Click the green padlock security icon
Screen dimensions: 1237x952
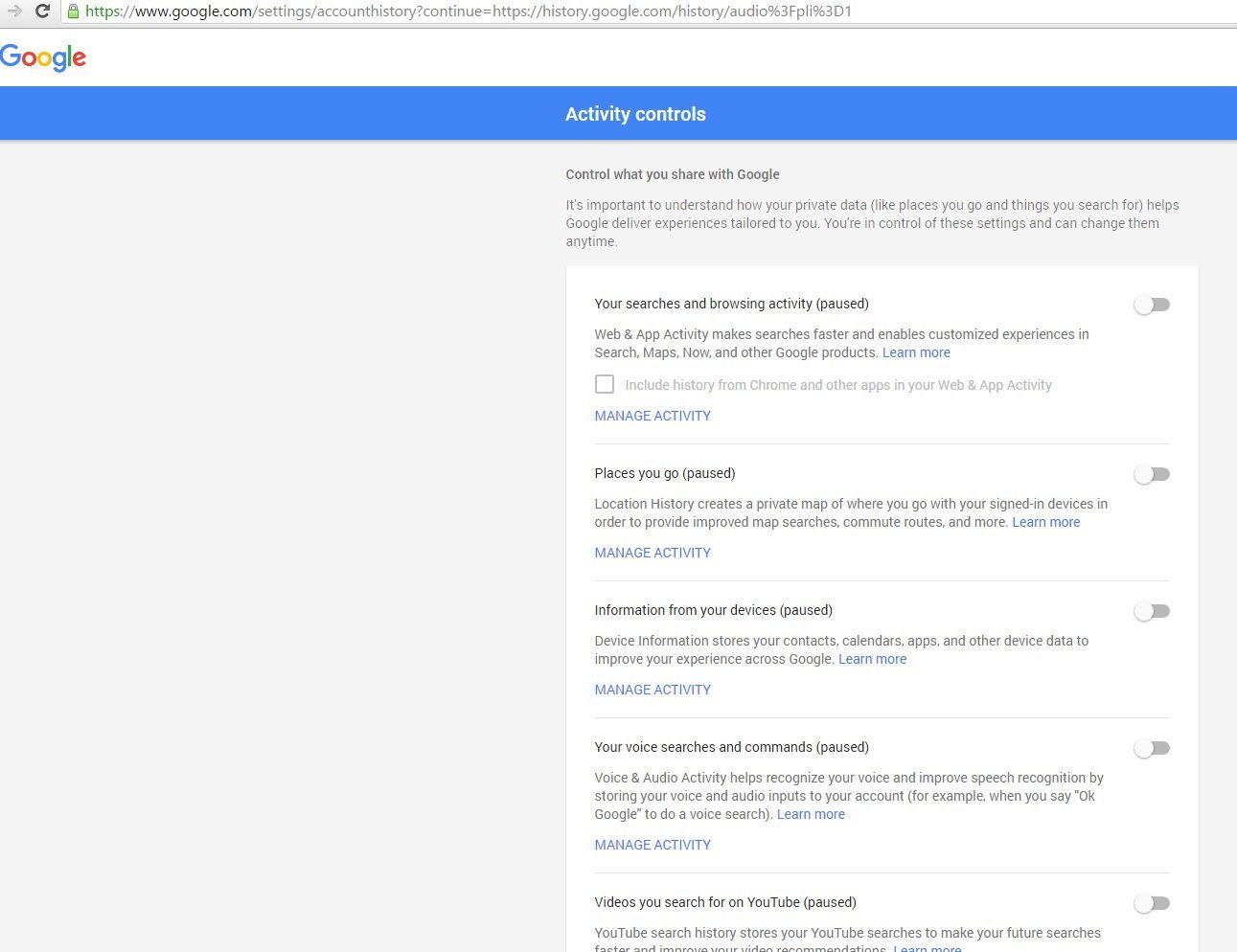[73, 11]
